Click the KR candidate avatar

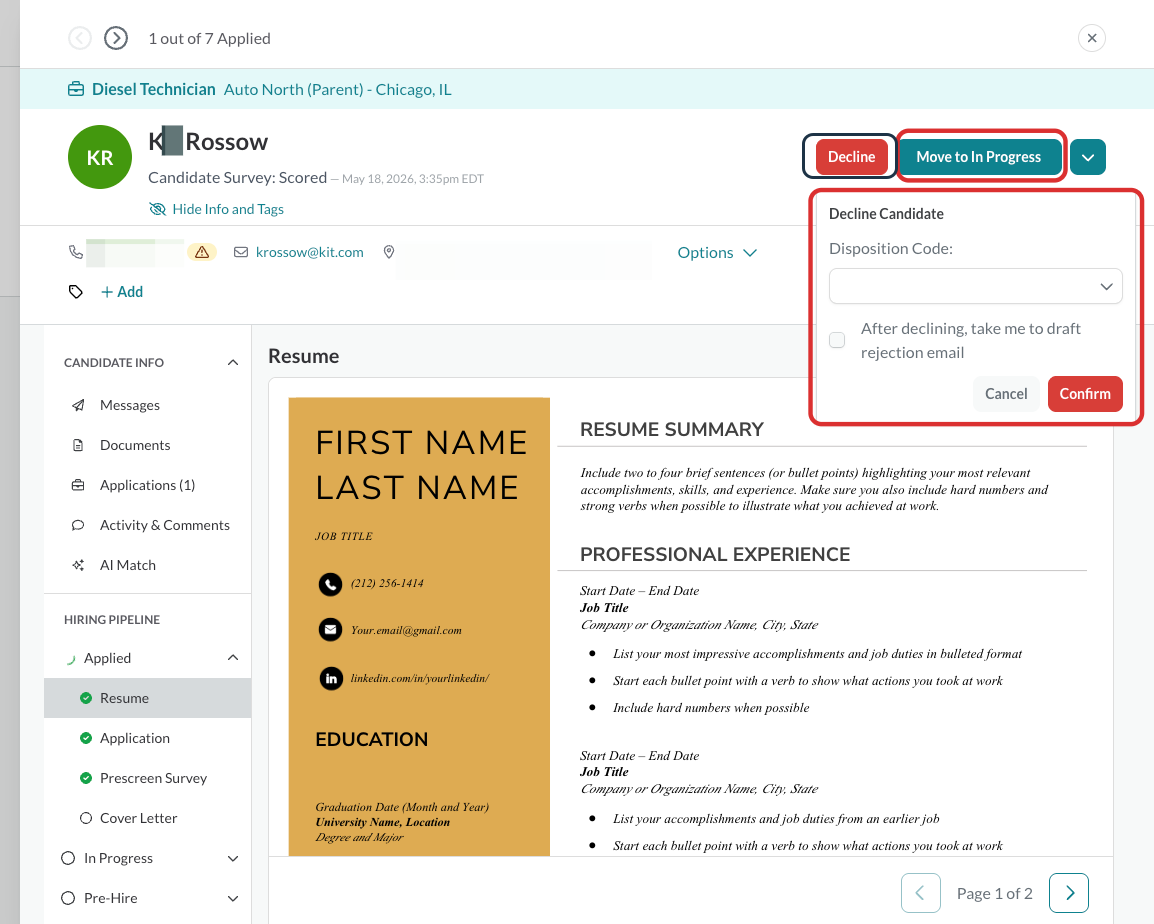point(100,157)
